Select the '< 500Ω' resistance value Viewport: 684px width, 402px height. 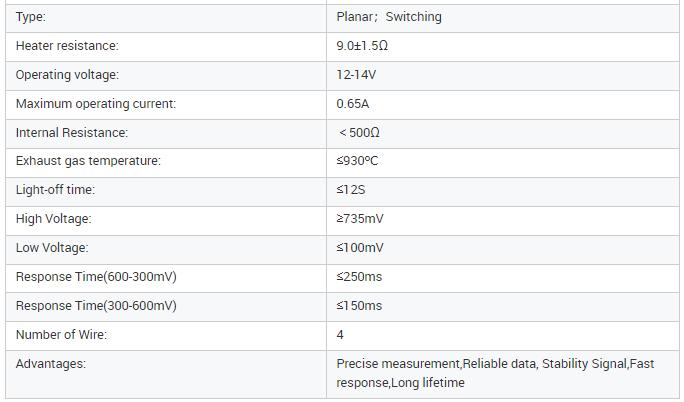[x=359, y=133]
